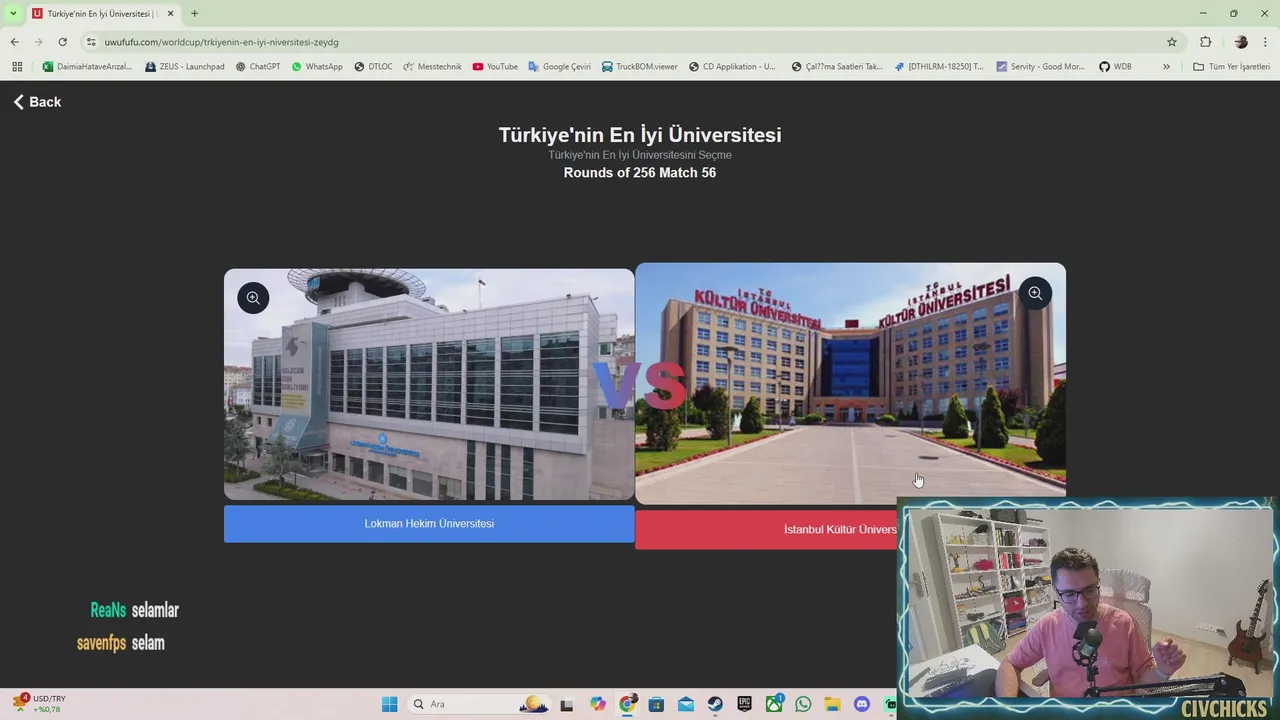
Task: Open Windows Start menu
Action: [389, 704]
